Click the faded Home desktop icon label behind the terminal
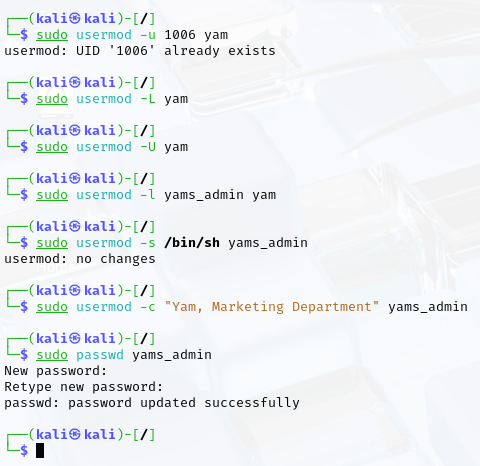480x466 pixels. click(x=56, y=267)
